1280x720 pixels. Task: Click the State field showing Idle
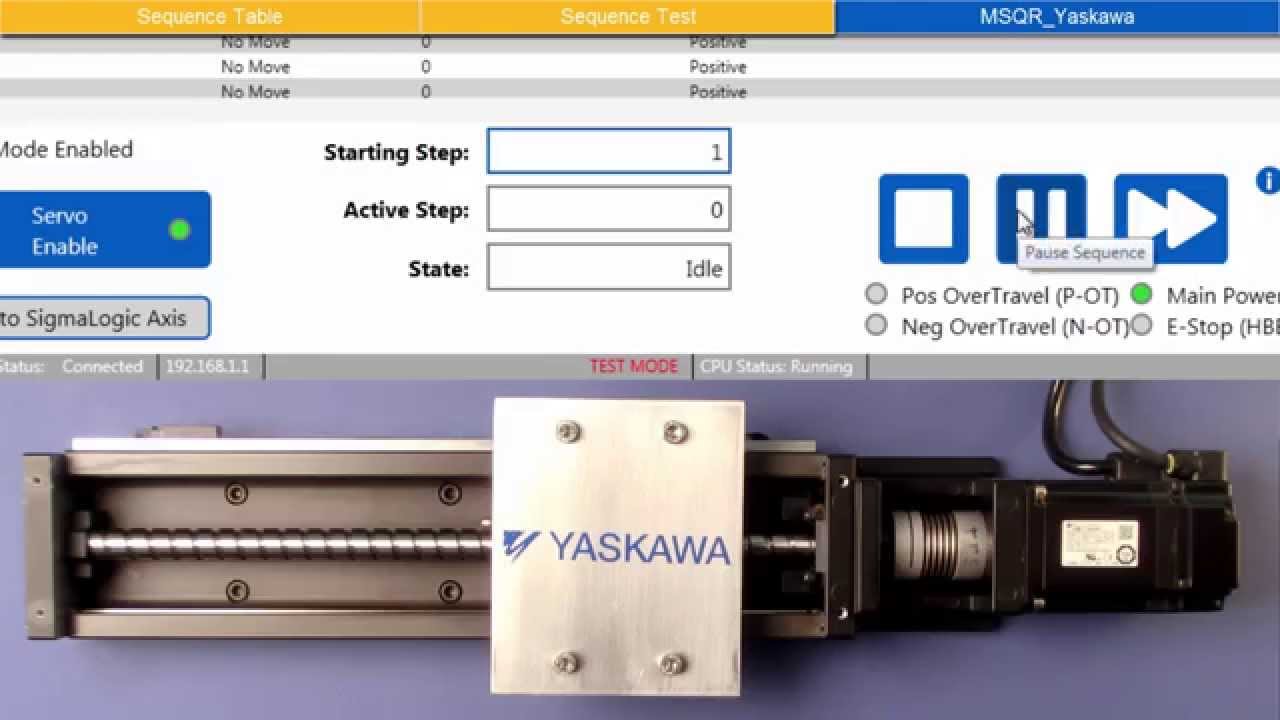[x=609, y=268]
